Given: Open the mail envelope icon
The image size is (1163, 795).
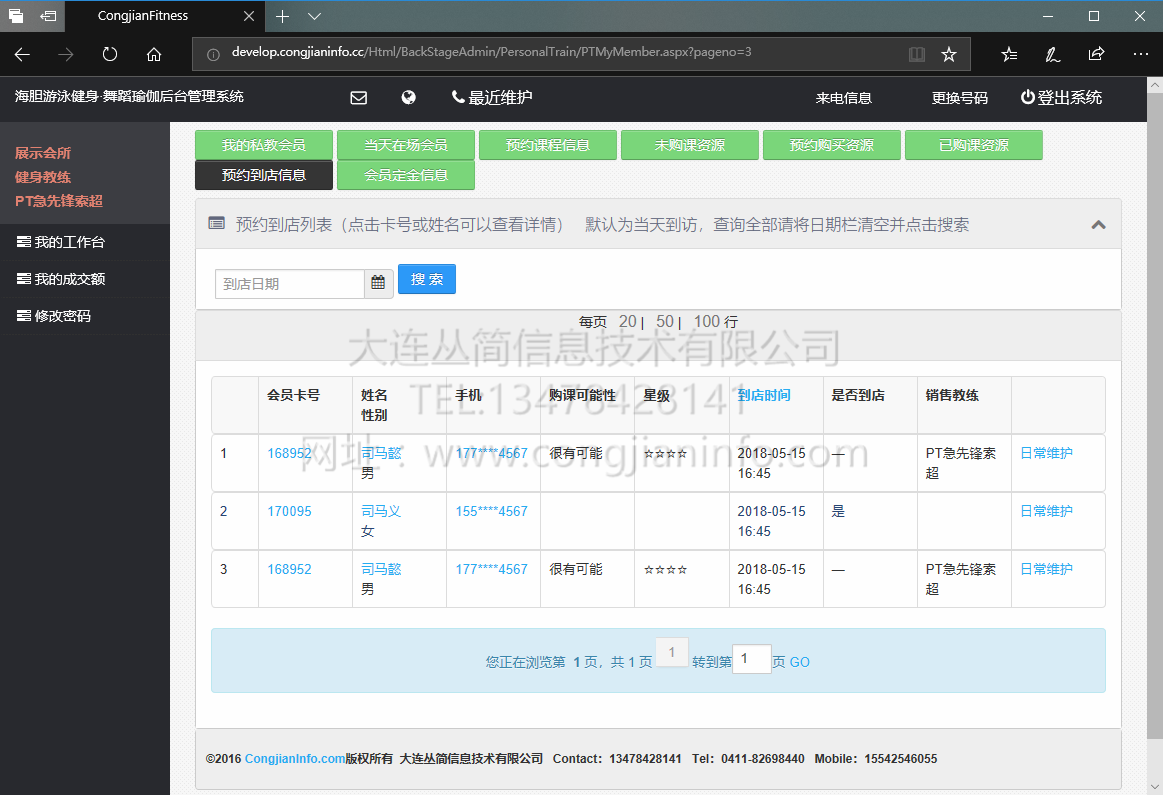Looking at the screenshot, I should [x=359, y=98].
